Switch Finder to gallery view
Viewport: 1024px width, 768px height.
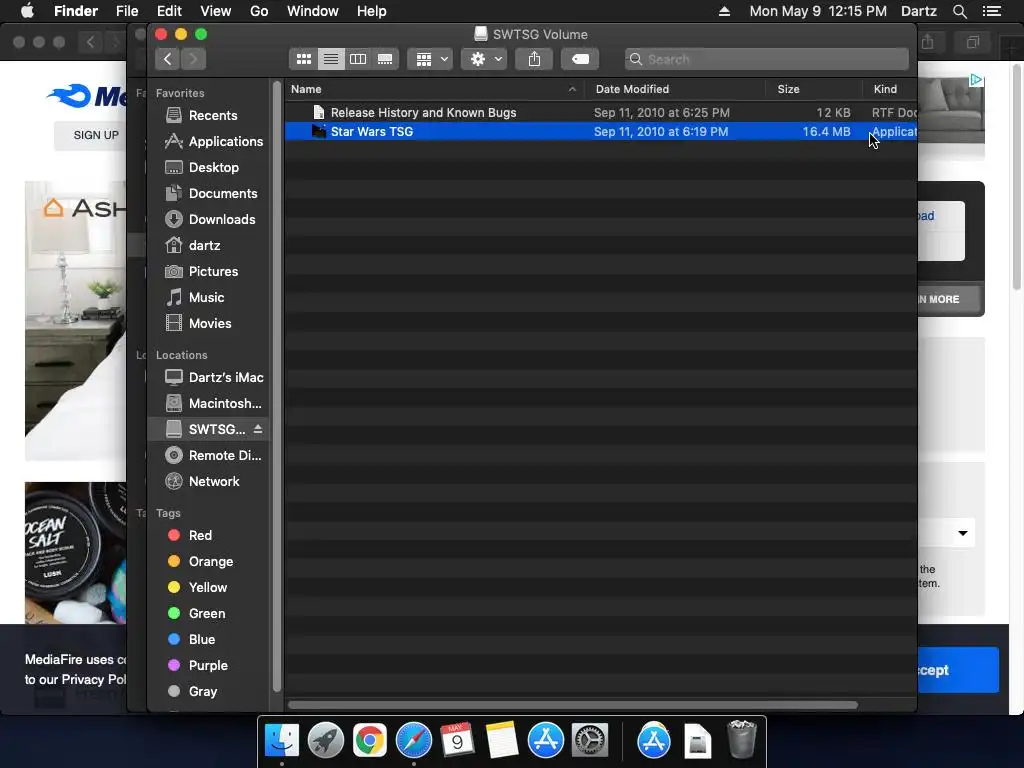pos(385,59)
